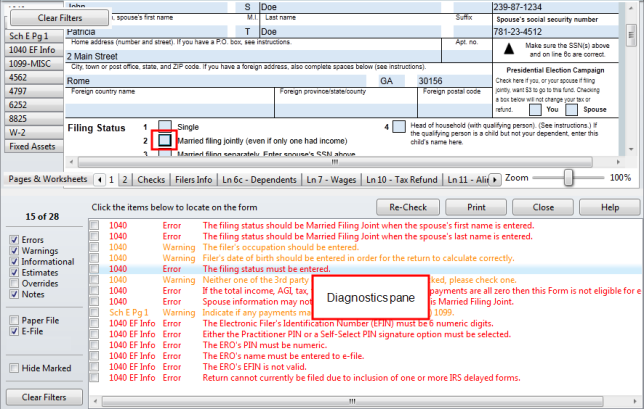Check the Head of household box
Viewport: 644px width, 409px height.
coord(399,126)
